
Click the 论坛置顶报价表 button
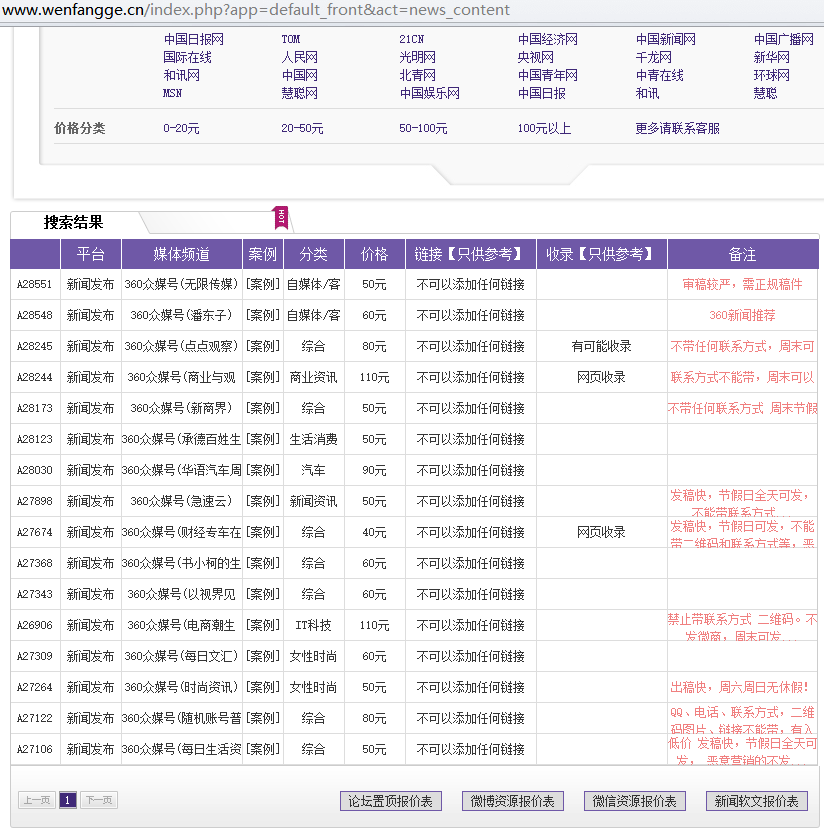pos(390,801)
